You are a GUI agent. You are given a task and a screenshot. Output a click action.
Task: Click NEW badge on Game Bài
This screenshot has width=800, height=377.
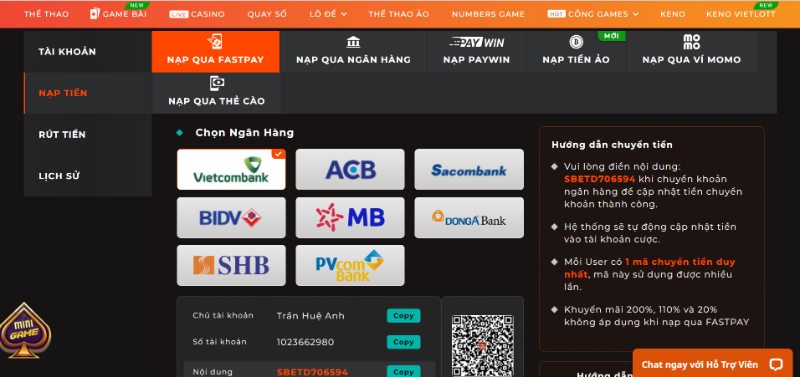tap(137, 5)
